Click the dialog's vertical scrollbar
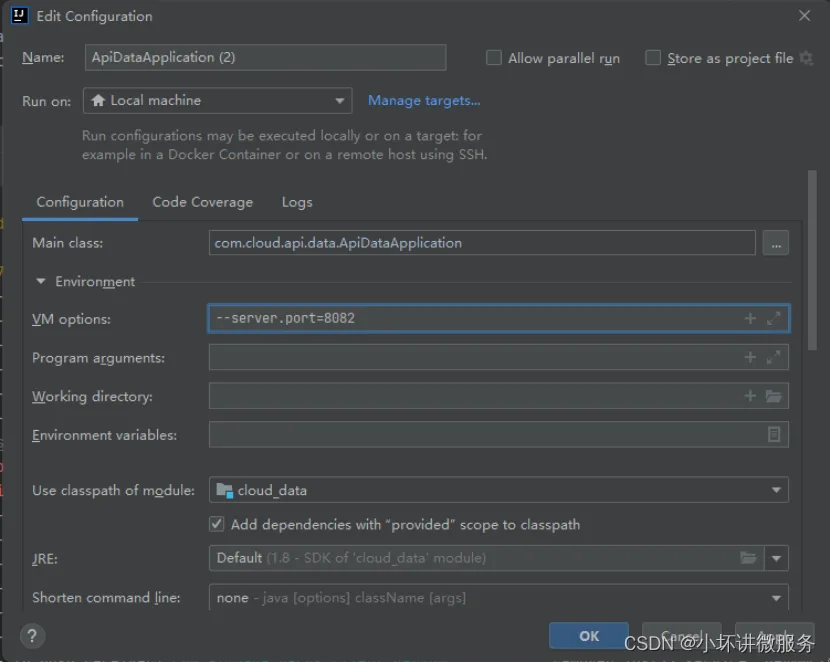 coord(812,260)
